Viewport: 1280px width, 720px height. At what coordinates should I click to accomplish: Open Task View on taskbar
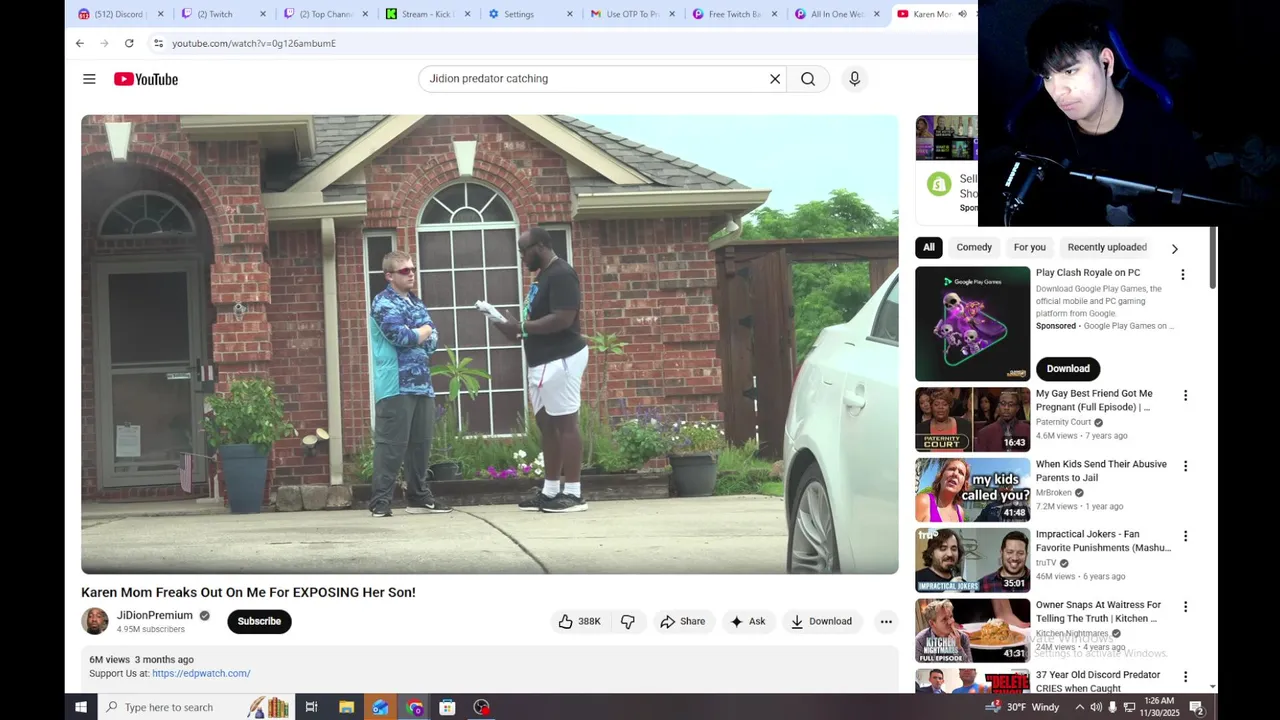(x=311, y=707)
